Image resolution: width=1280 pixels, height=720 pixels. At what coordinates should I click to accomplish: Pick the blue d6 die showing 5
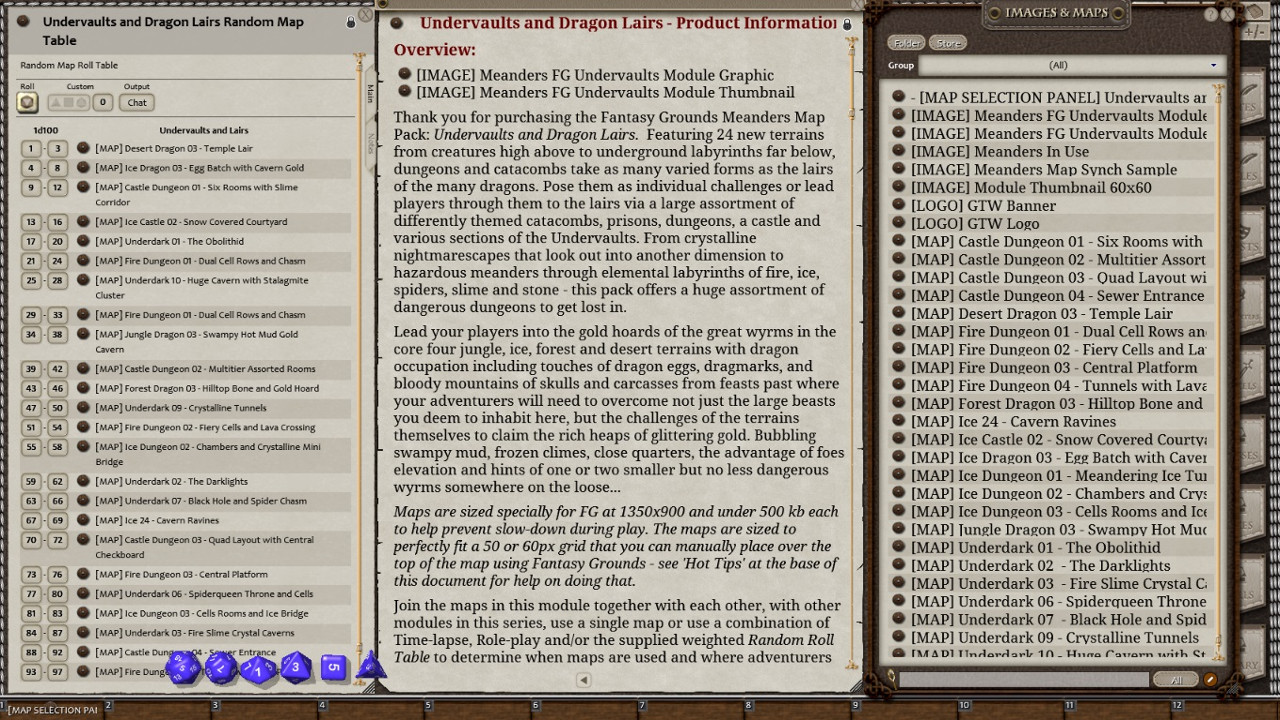click(x=333, y=667)
